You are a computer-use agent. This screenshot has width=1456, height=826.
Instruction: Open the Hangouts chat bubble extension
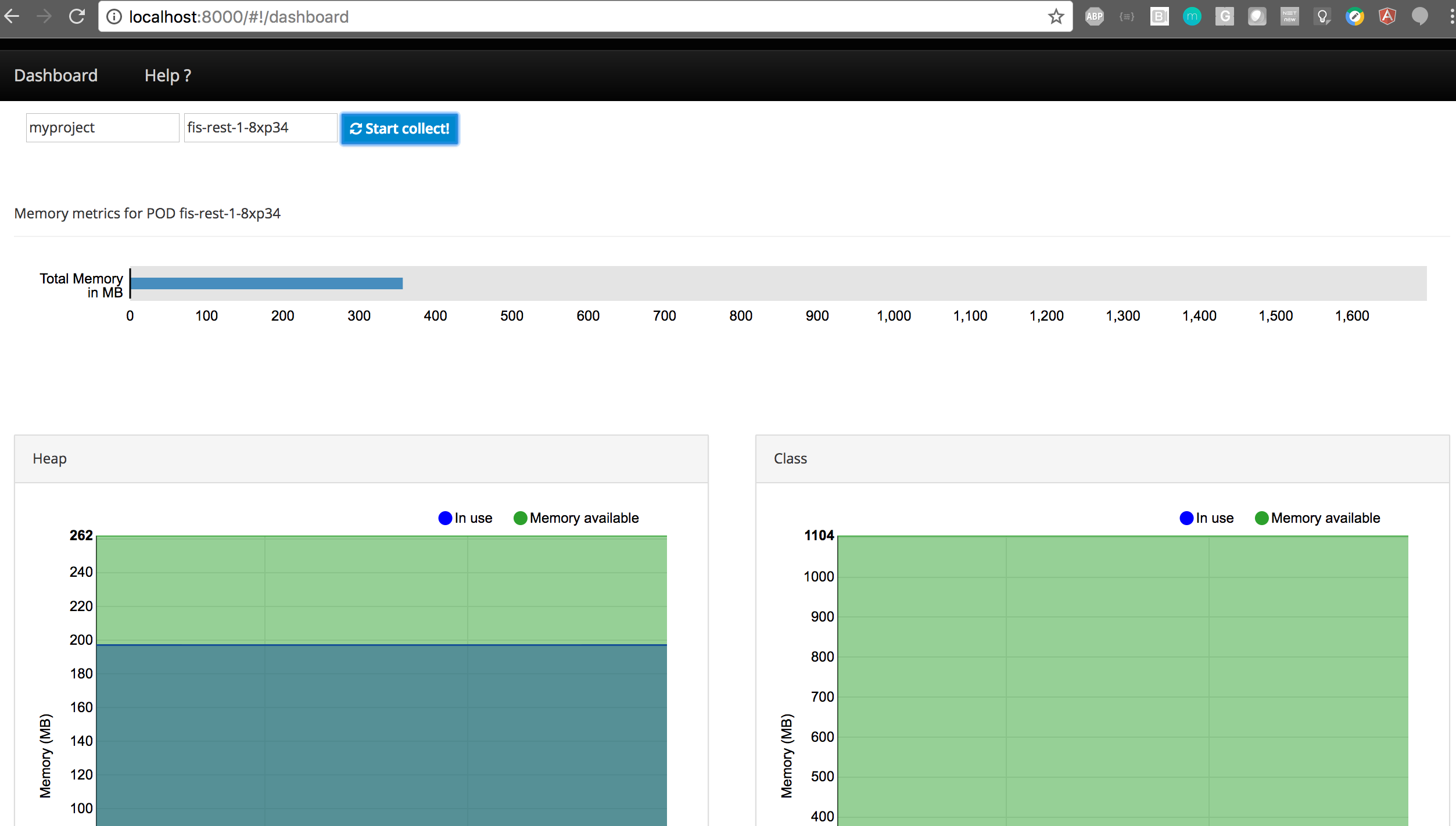(x=1419, y=16)
